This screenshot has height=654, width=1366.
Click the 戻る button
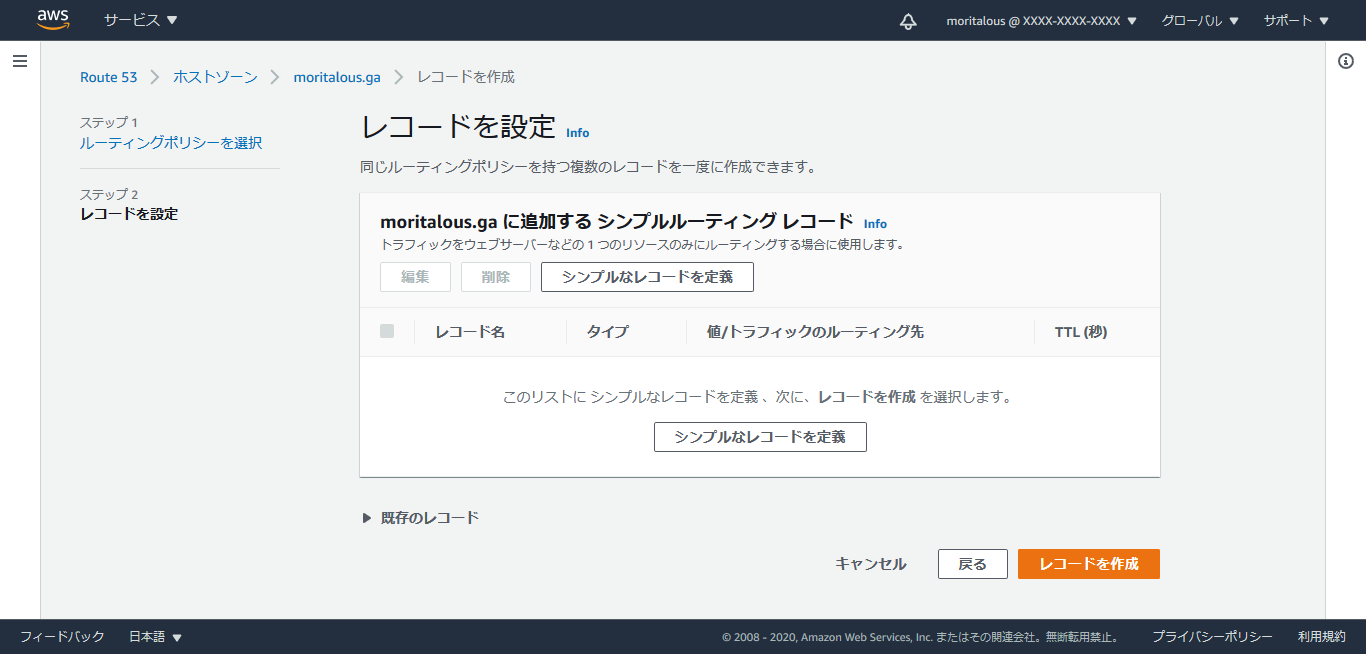click(x=972, y=564)
